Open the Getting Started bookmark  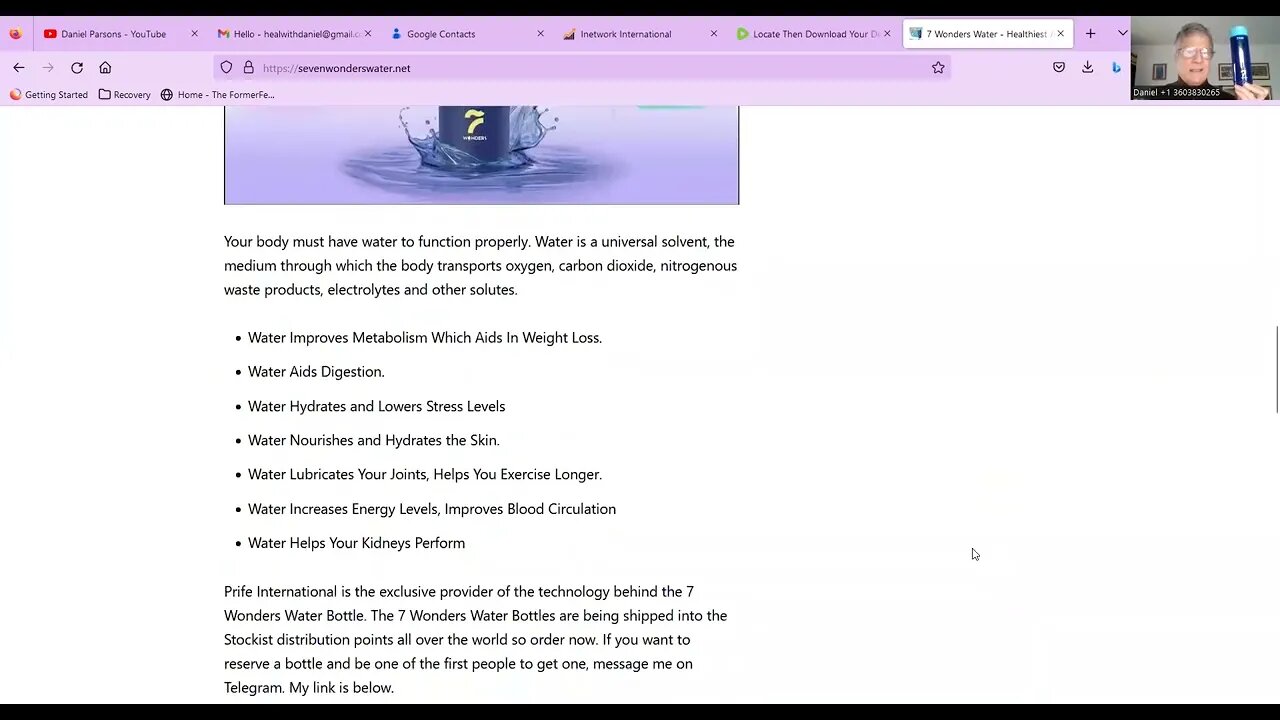(x=48, y=95)
